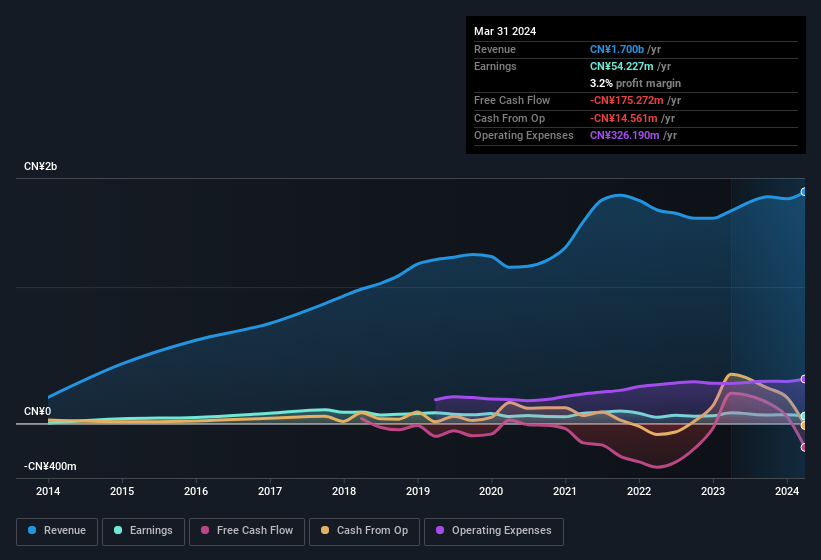821x560 pixels.
Task: Click the CN¥2b y-axis label
Action: pyautogui.click(x=40, y=166)
